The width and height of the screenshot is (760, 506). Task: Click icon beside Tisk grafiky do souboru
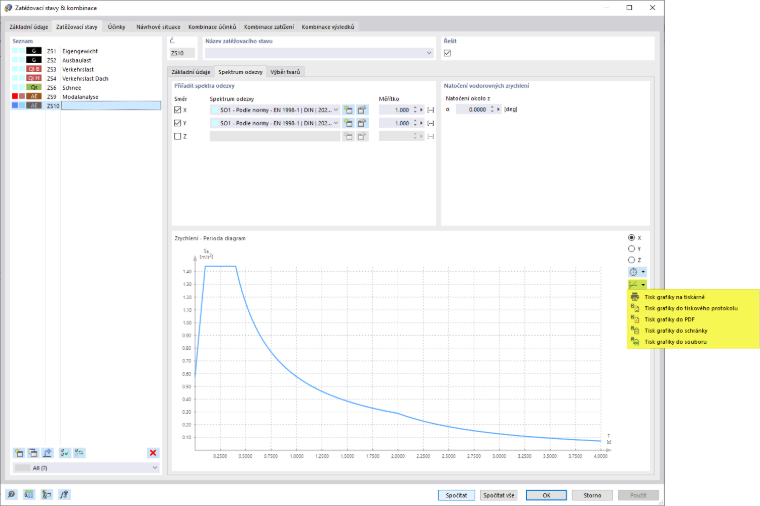click(x=635, y=342)
